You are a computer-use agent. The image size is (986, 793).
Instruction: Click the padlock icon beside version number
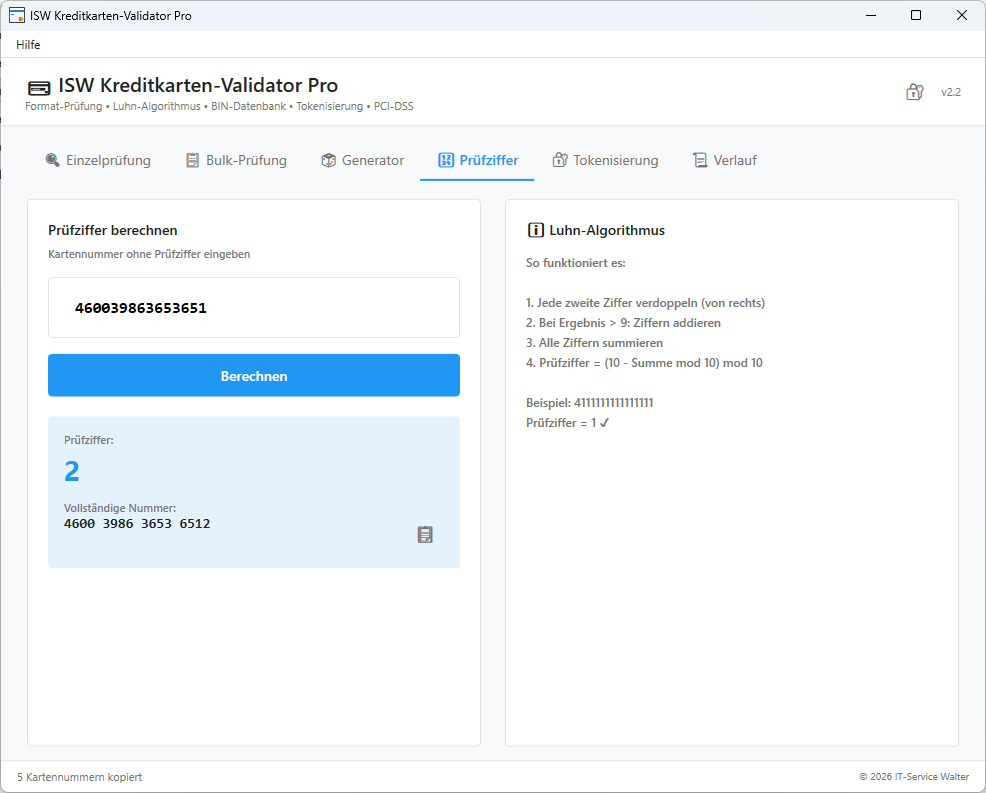point(914,92)
